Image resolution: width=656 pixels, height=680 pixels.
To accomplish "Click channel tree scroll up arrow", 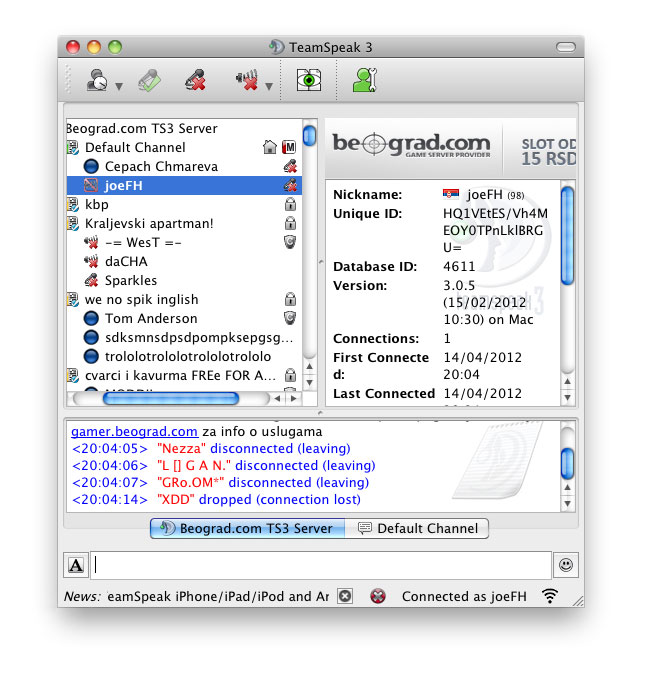I will [x=310, y=366].
